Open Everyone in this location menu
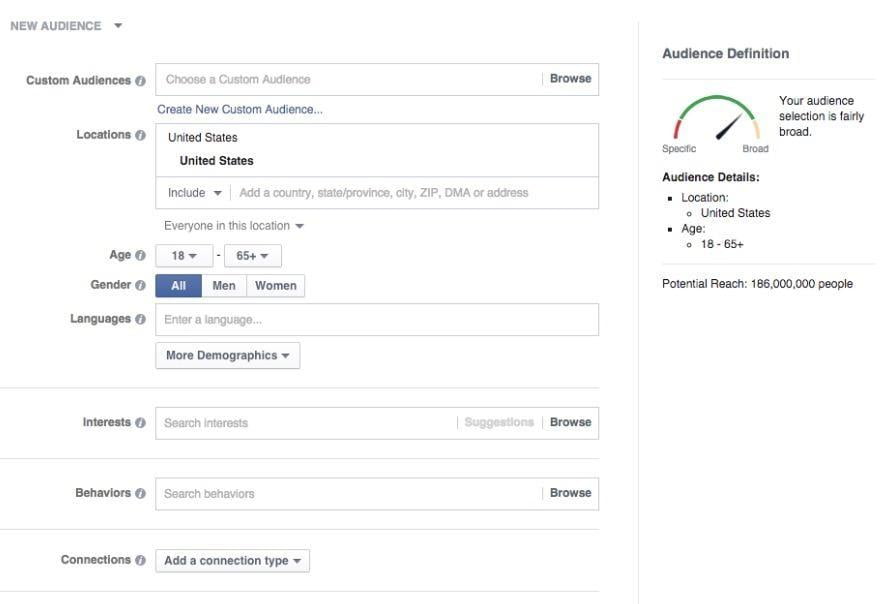This screenshot has height=604, width=883. coord(233,226)
